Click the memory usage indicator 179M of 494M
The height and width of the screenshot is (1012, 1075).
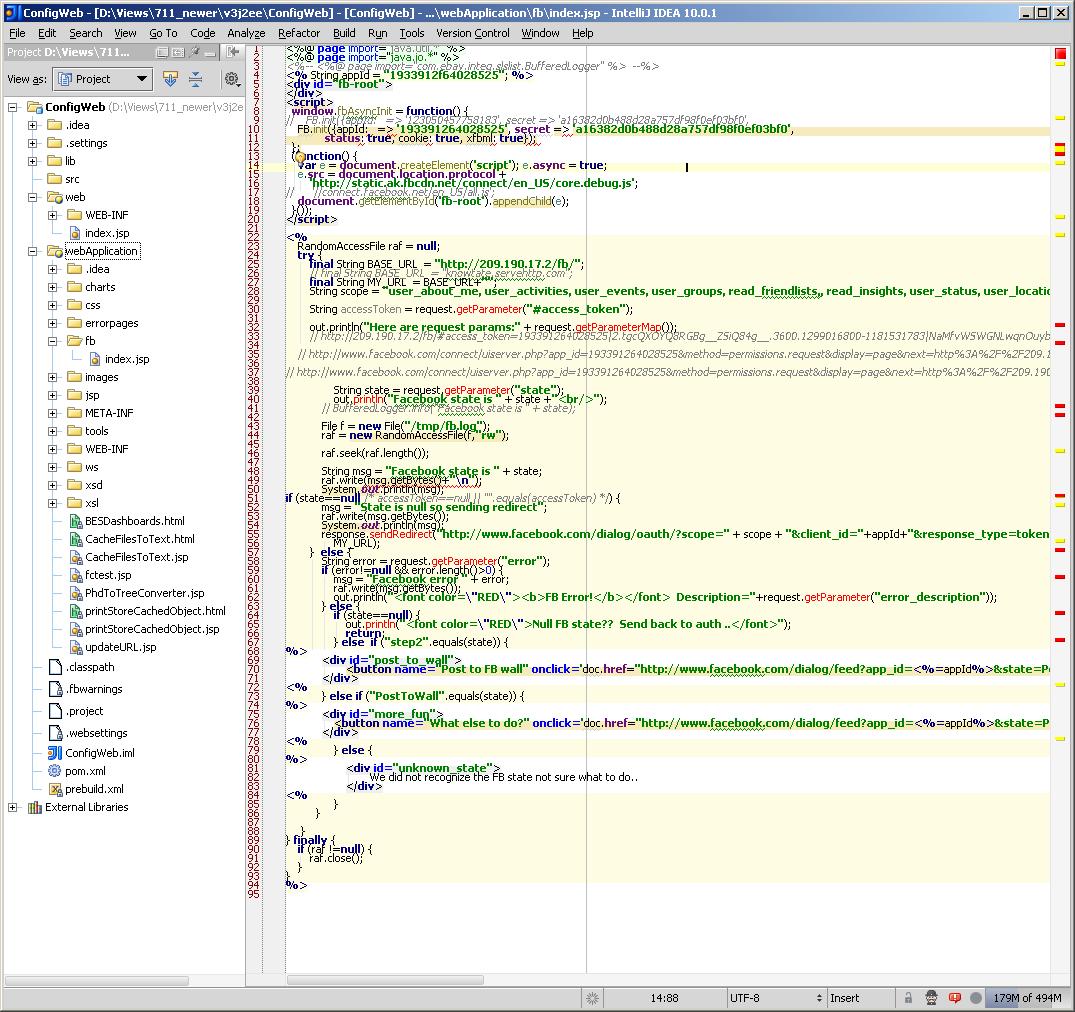1026,998
